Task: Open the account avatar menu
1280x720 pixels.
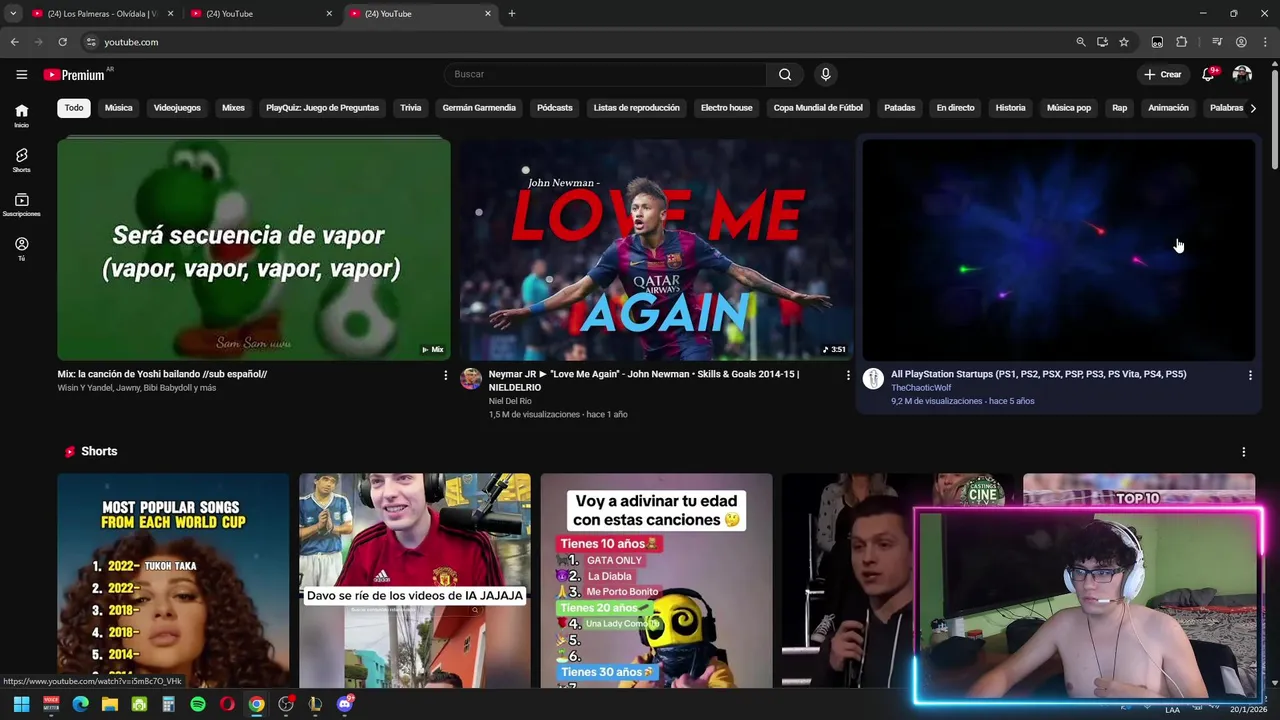Action: 1242,74
